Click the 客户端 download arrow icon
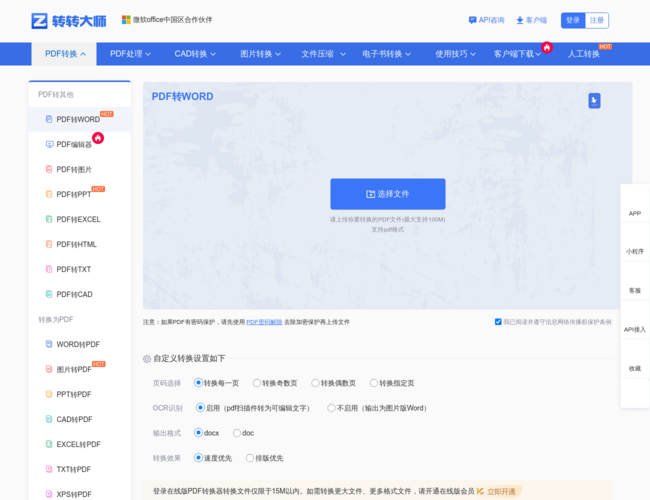The width and height of the screenshot is (650, 500). (520, 20)
